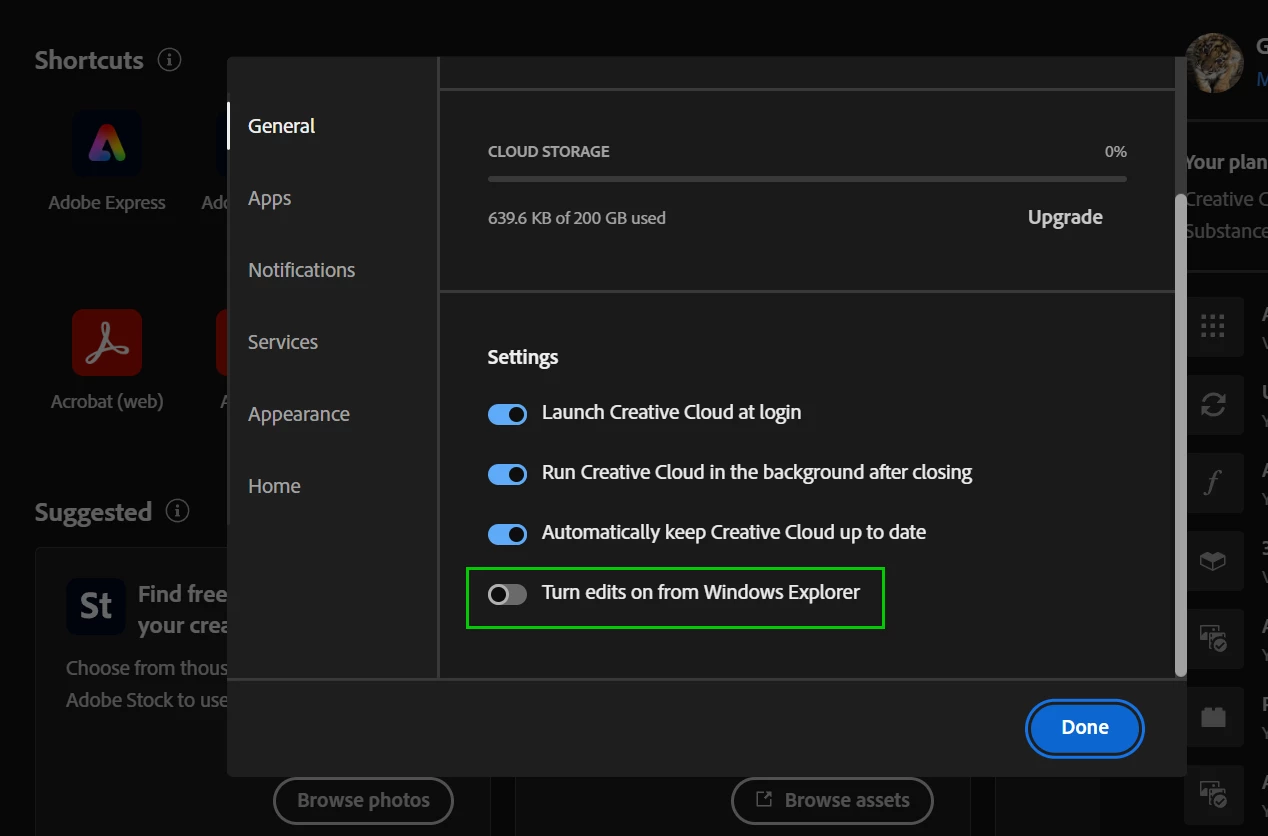1268x836 pixels.
Task: Open the Acrobat (web) shortcut icon
Action: pyautogui.click(x=107, y=342)
